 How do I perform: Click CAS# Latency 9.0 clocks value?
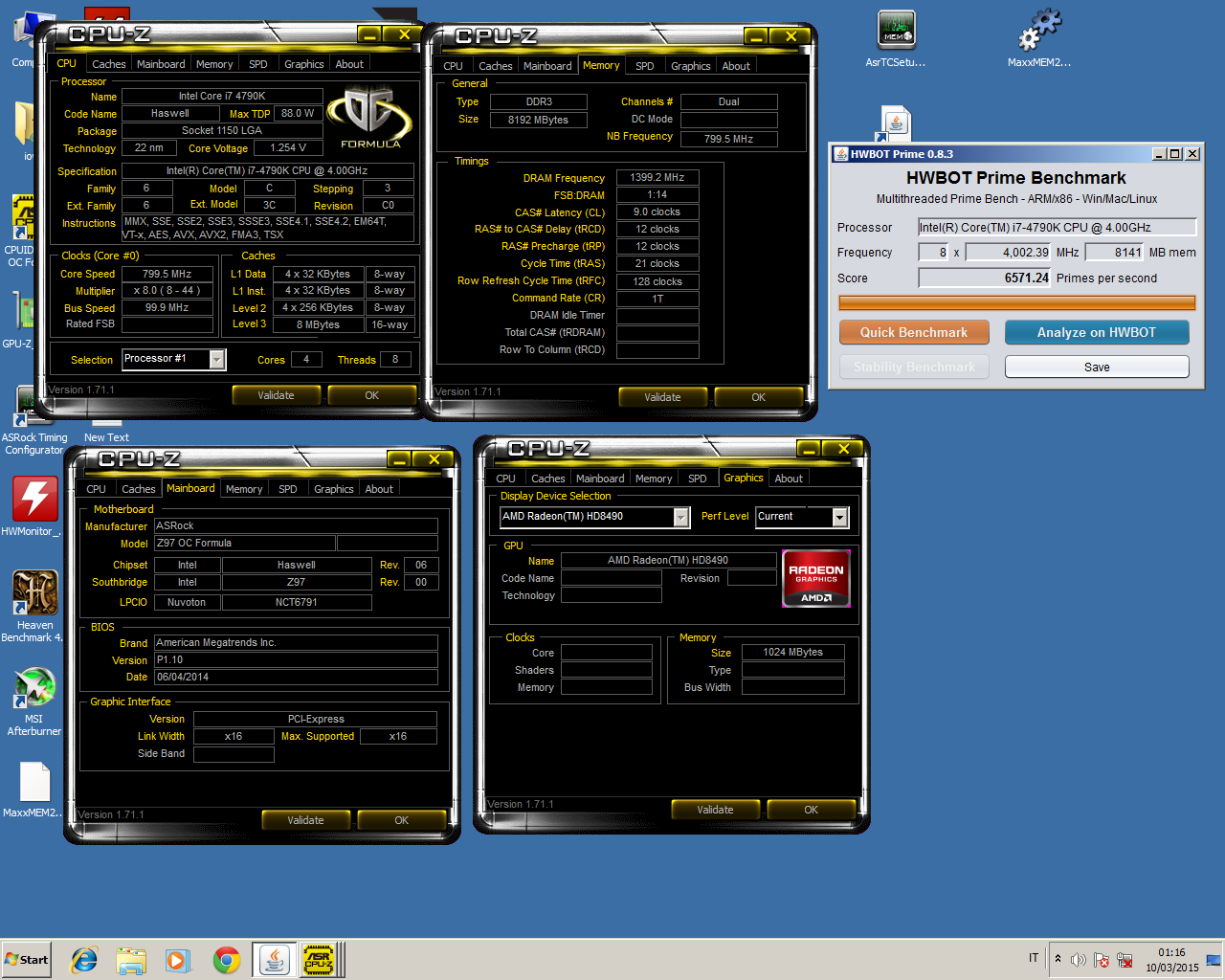657,212
